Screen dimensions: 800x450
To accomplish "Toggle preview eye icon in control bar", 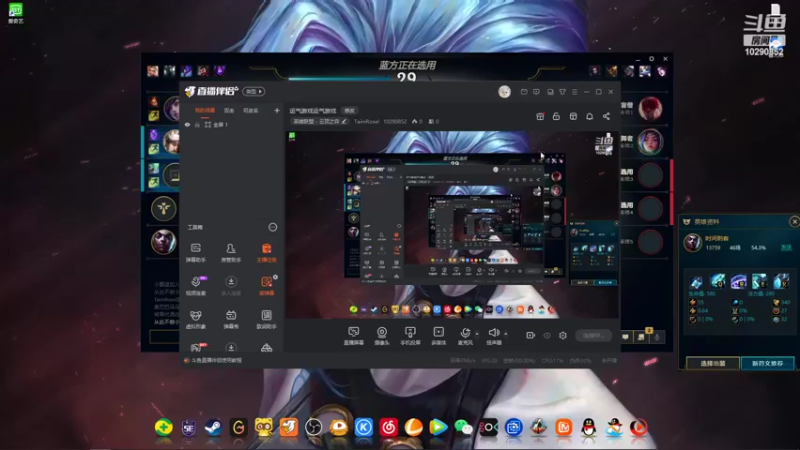I will click(x=547, y=335).
